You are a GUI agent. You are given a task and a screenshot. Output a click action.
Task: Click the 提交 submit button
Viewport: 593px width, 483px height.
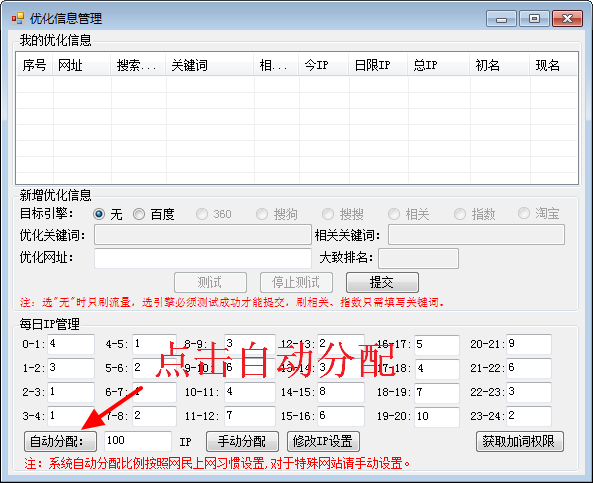(382, 282)
